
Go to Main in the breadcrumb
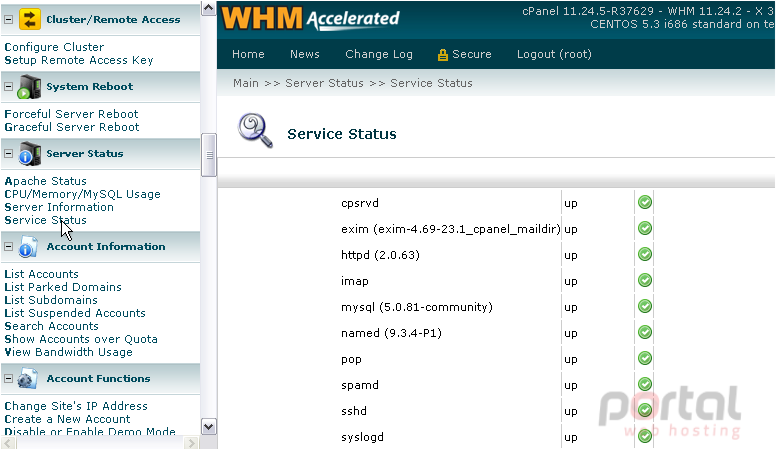click(x=245, y=83)
